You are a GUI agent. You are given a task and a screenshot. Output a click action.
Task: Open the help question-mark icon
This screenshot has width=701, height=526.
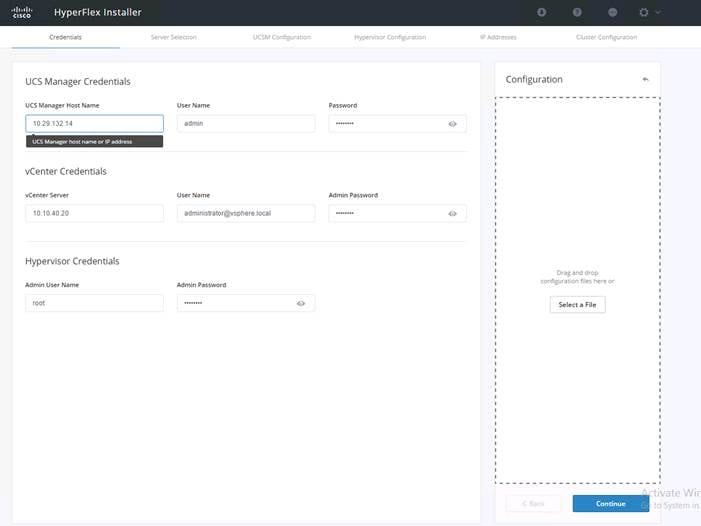point(577,12)
